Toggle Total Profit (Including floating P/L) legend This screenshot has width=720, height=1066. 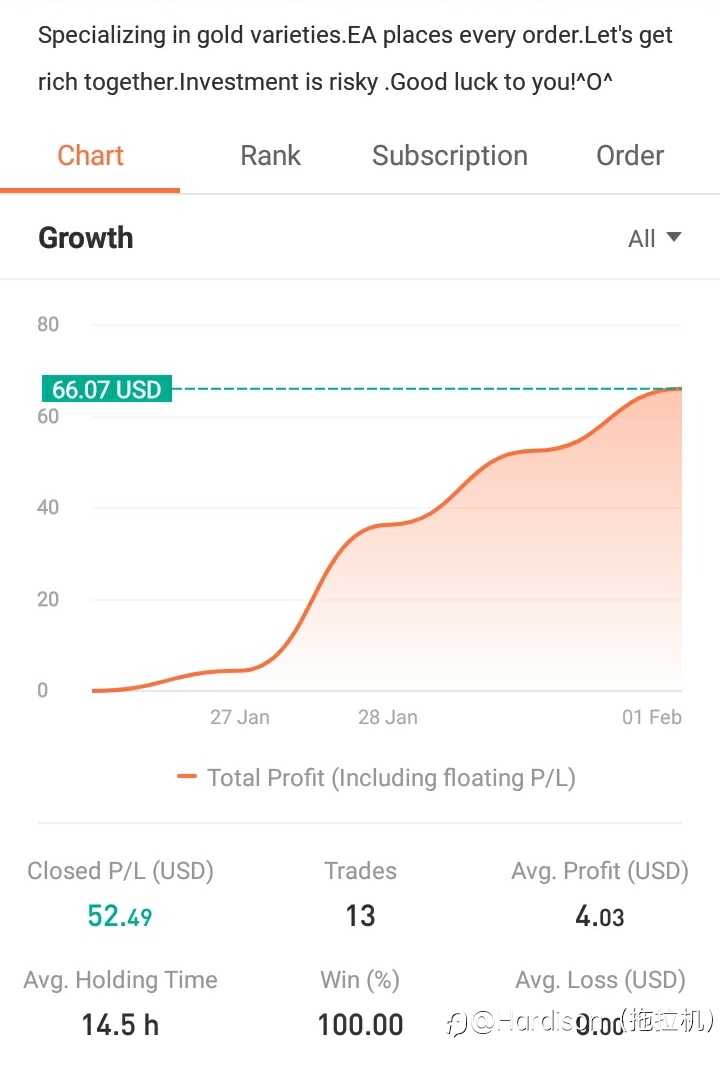coord(377,777)
